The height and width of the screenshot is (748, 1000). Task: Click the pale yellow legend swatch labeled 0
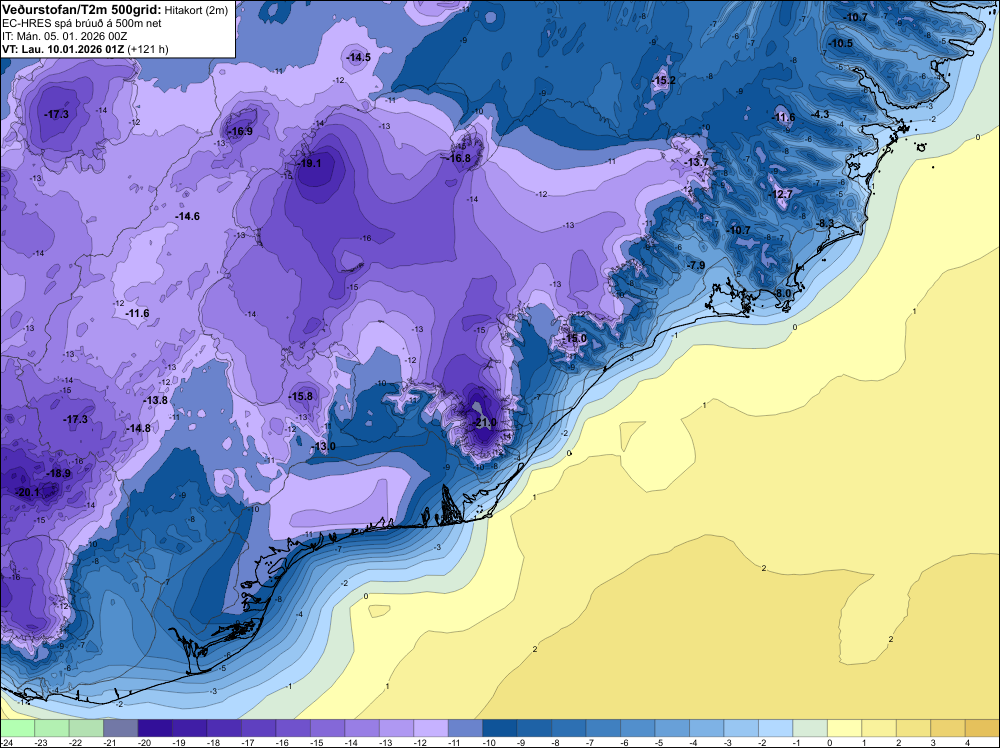point(844,728)
